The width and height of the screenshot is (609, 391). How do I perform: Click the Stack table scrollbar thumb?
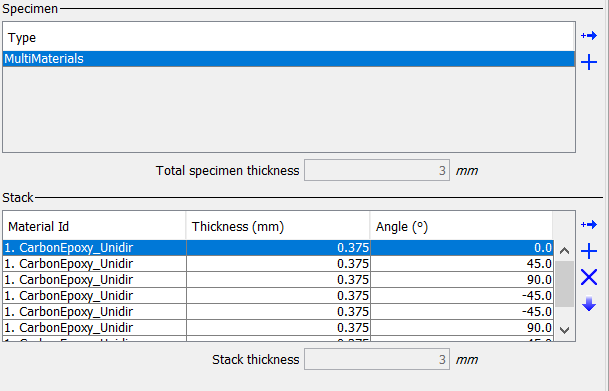point(564,284)
